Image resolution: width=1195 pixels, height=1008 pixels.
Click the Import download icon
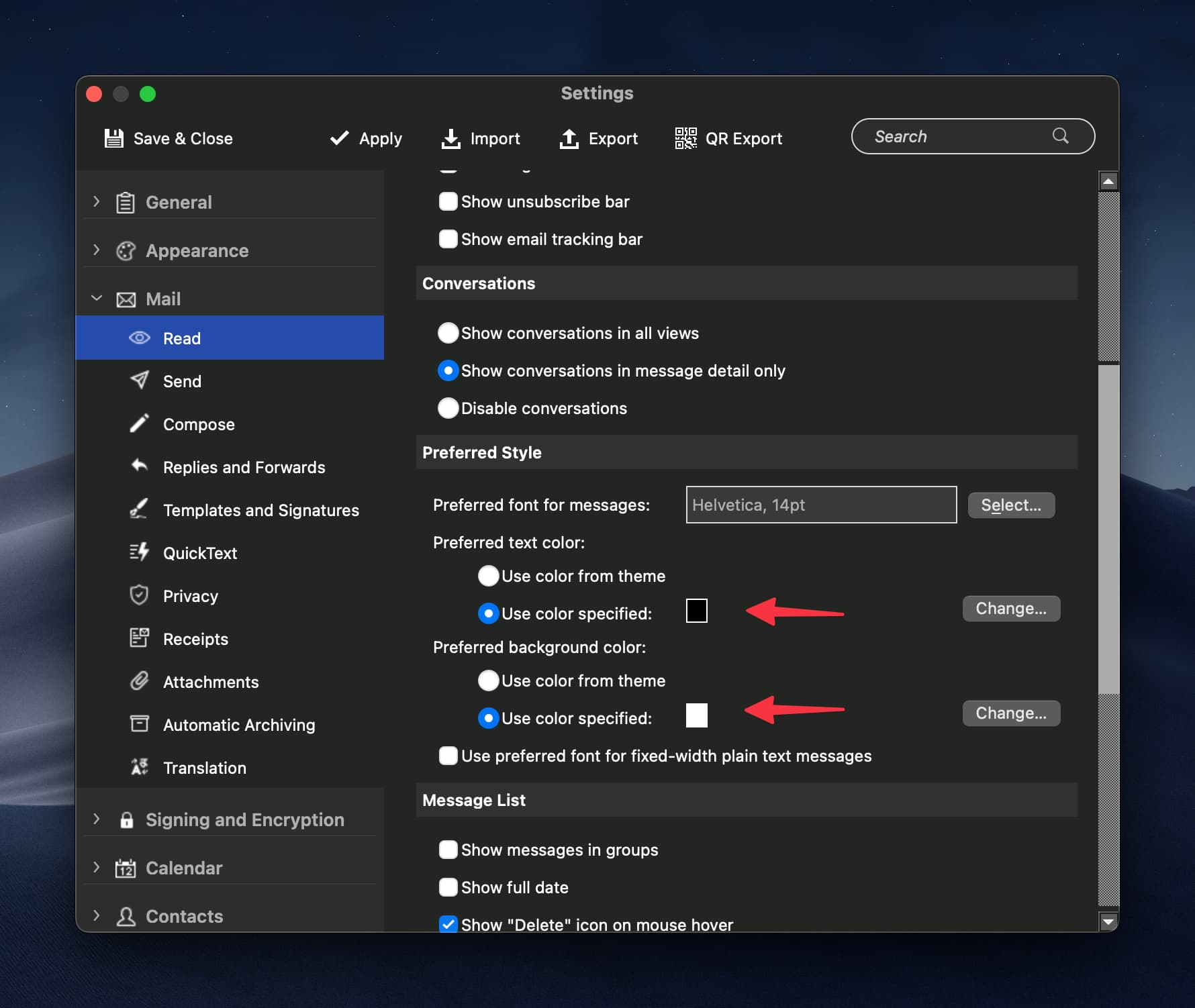[450, 138]
